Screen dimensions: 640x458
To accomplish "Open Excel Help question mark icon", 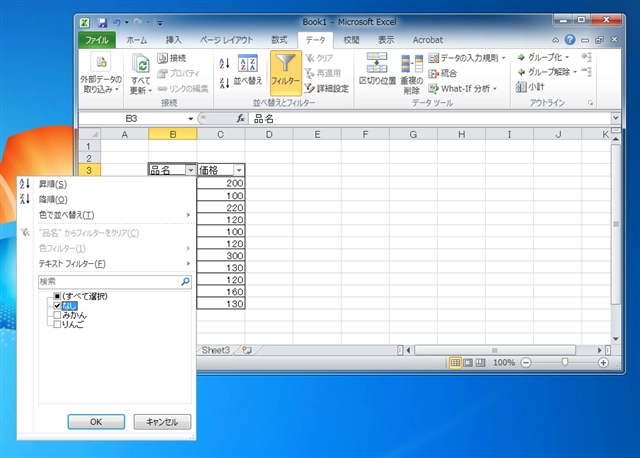I will (x=570, y=40).
